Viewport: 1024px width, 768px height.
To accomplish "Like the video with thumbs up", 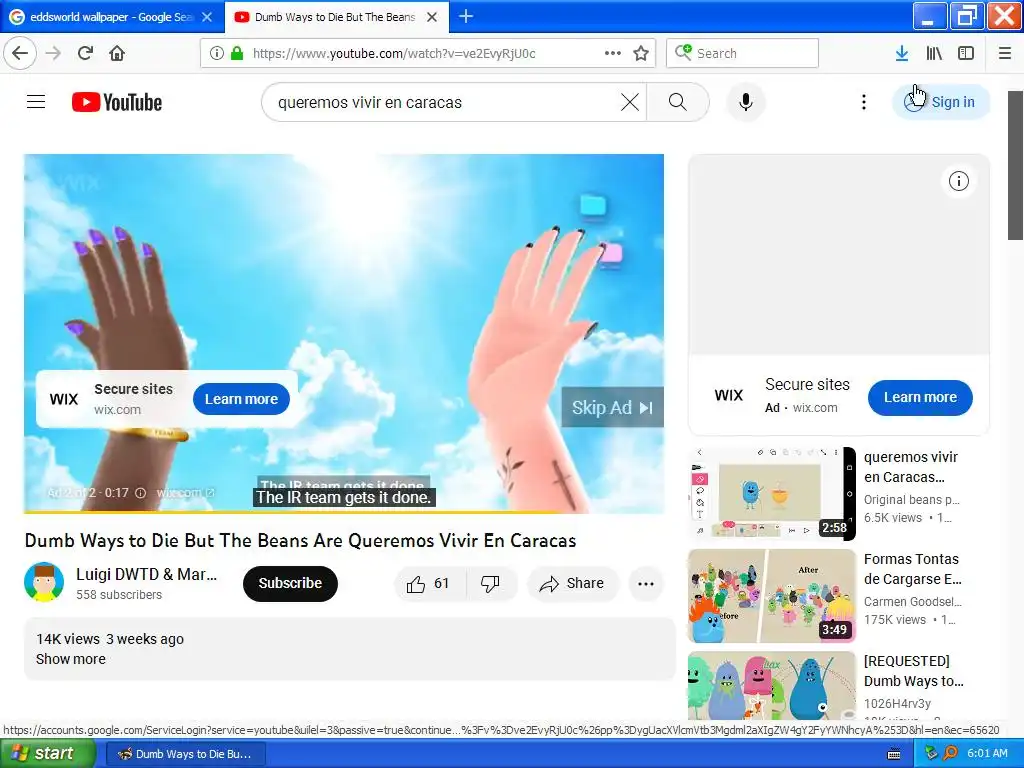I will (430, 583).
